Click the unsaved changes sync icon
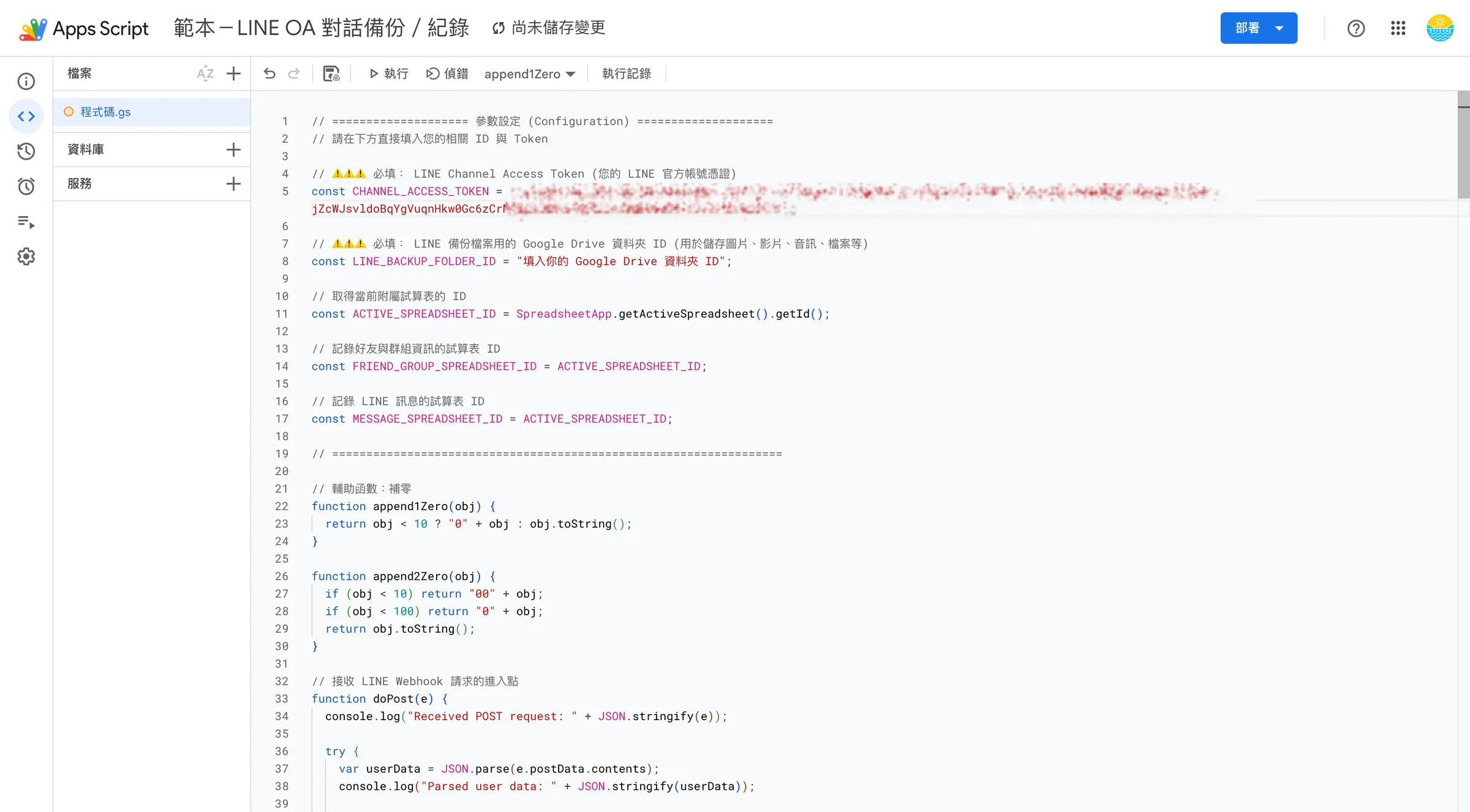Viewport: 1470px width, 812px height. click(x=499, y=28)
